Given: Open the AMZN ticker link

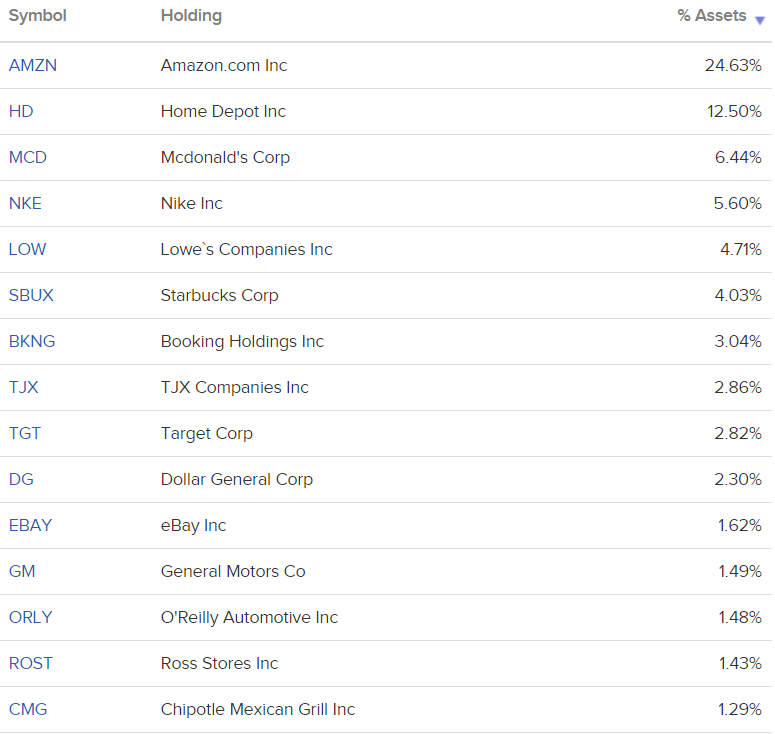Looking at the screenshot, I should pyautogui.click(x=33, y=65).
